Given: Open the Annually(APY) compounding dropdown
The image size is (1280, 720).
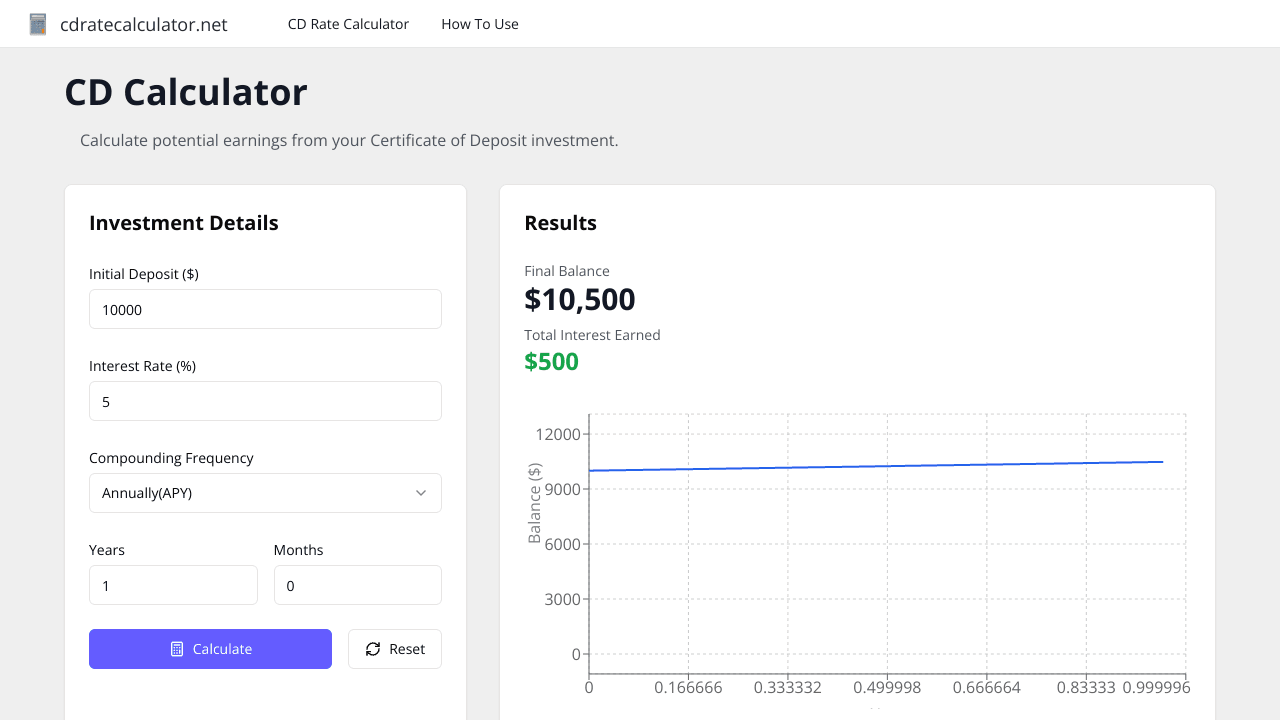Looking at the screenshot, I should pyautogui.click(x=265, y=493).
